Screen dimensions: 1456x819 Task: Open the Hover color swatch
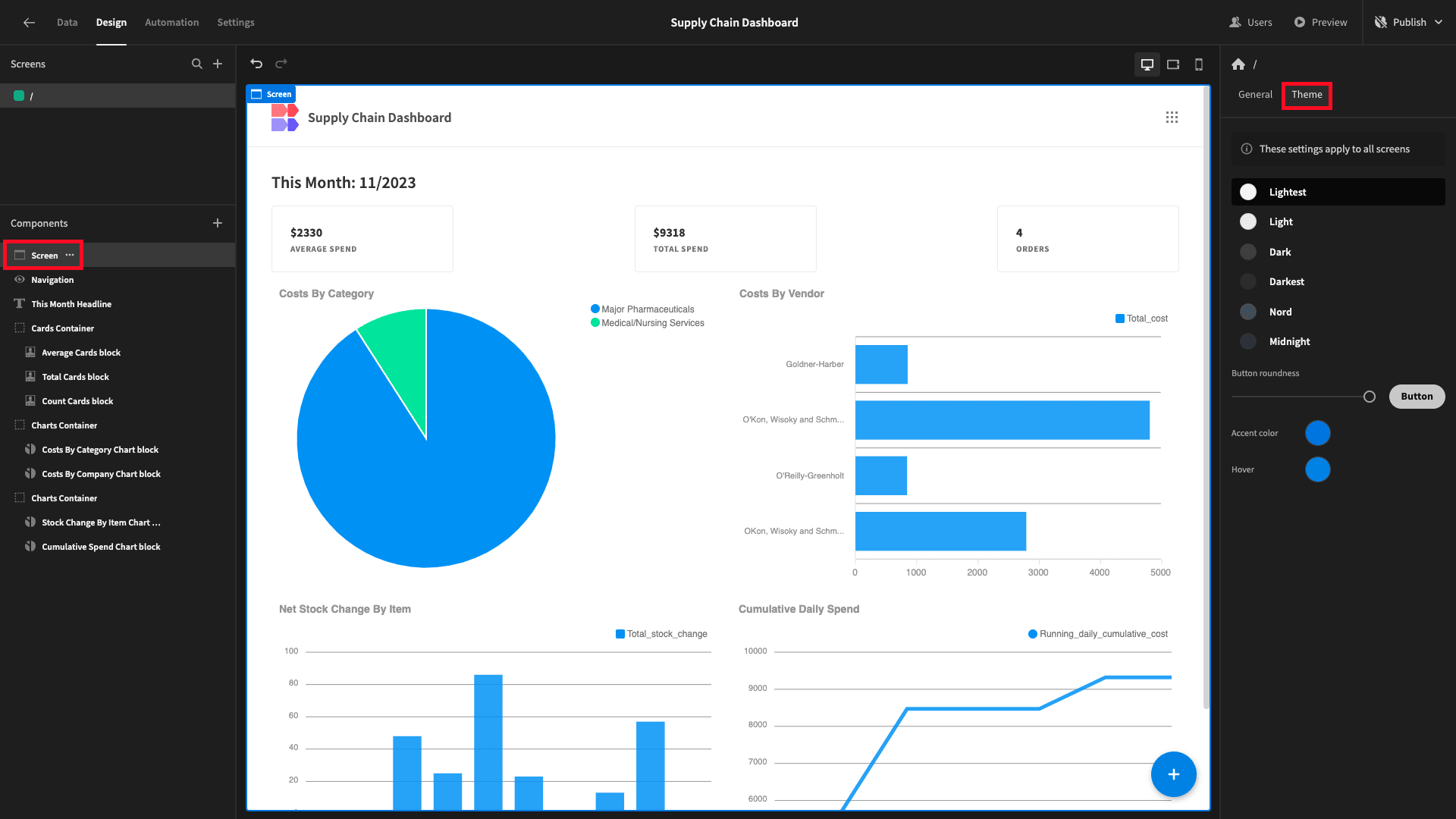(1317, 469)
